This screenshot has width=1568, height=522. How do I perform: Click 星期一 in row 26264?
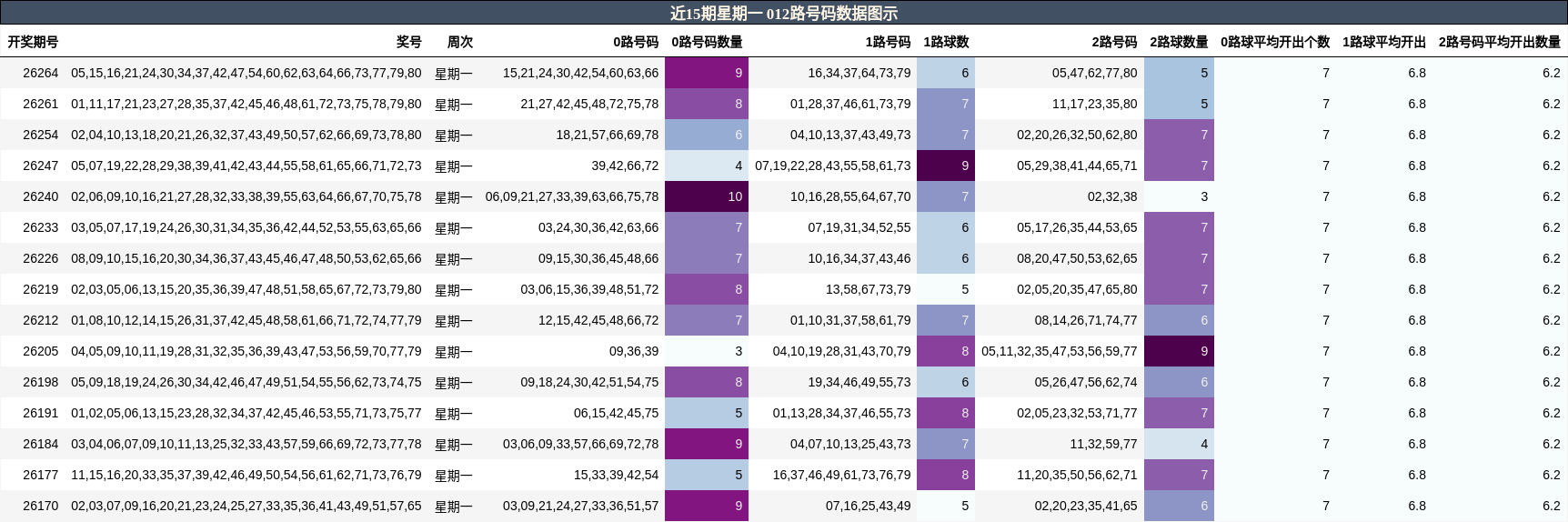pos(454,74)
